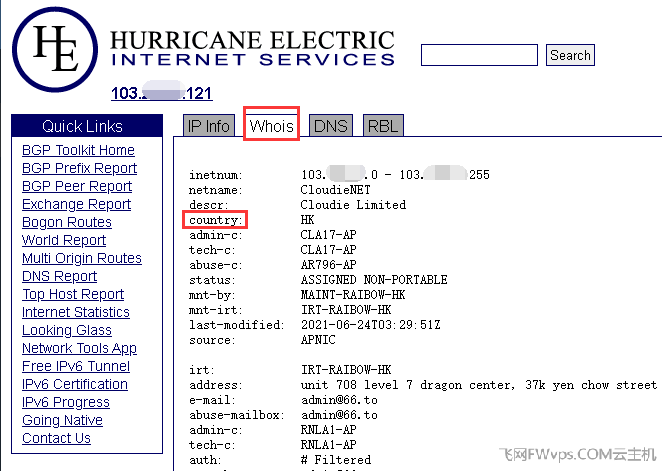Click the search input field

(479, 55)
